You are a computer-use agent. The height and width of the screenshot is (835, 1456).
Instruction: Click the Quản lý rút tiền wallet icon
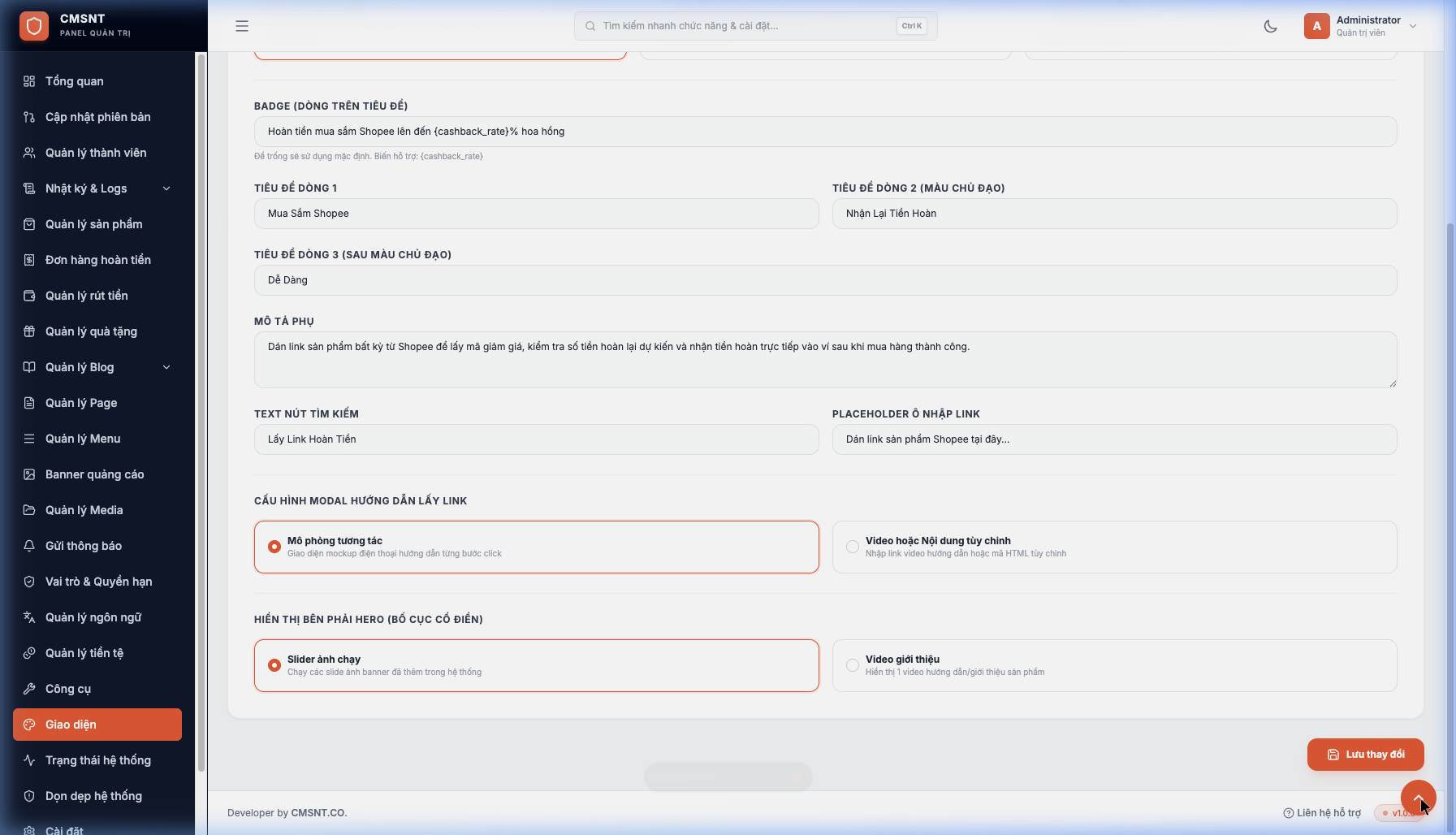(x=29, y=296)
